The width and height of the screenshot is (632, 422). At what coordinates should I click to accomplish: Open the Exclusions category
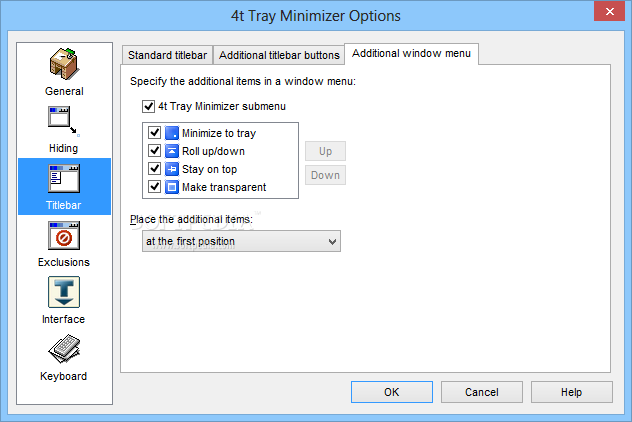(x=64, y=244)
